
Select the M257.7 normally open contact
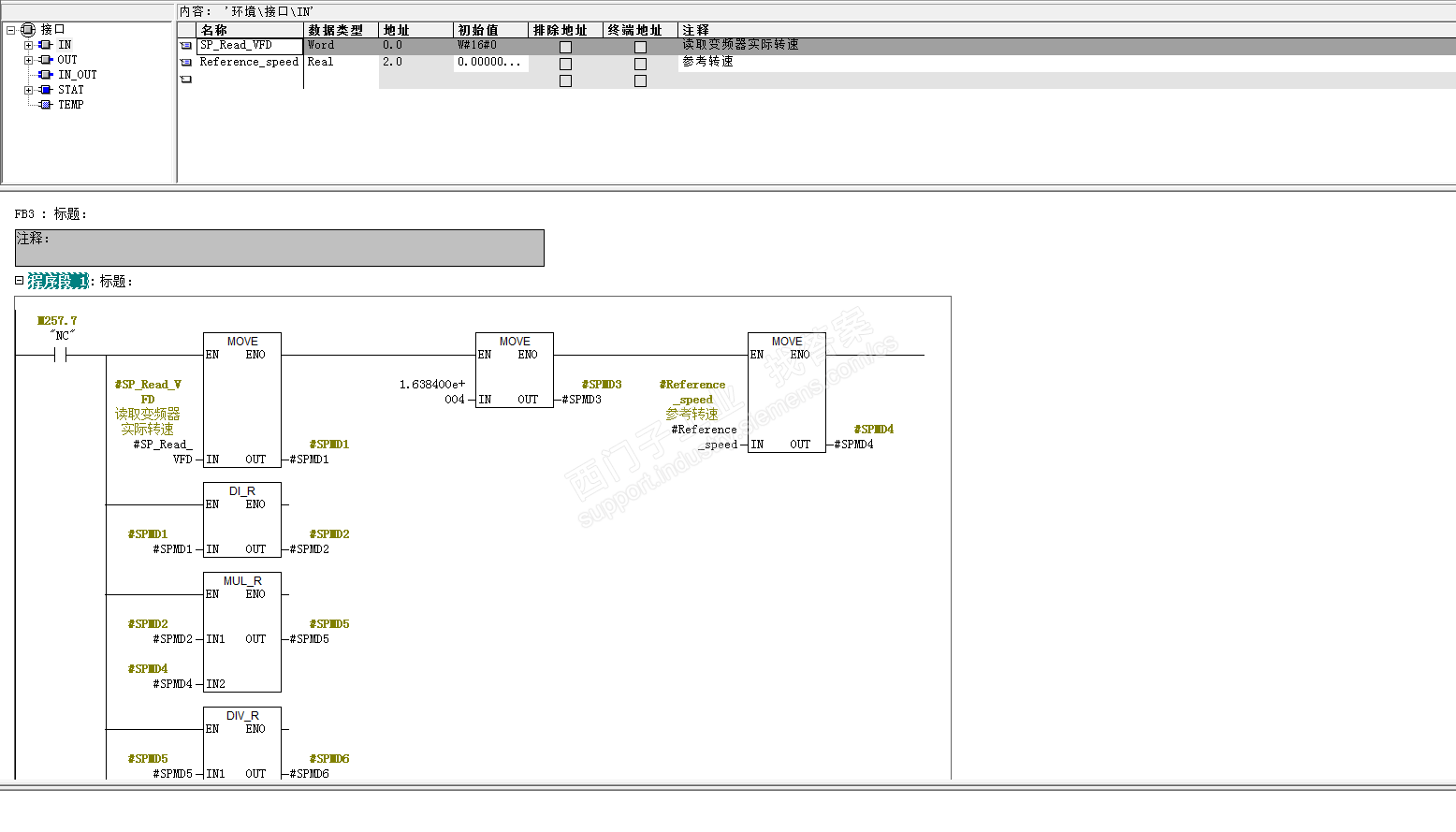(61, 355)
